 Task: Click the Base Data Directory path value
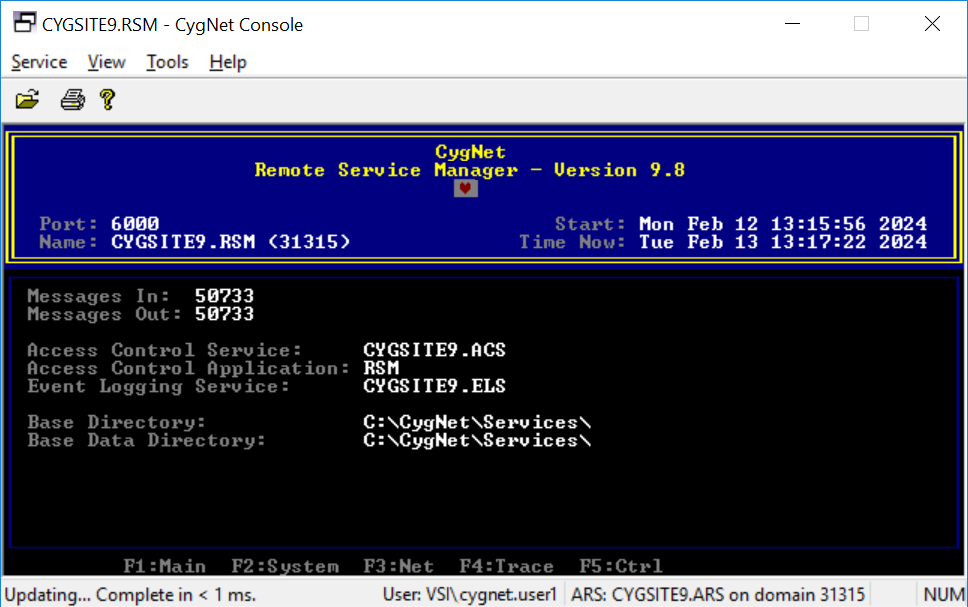pos(477,440)
